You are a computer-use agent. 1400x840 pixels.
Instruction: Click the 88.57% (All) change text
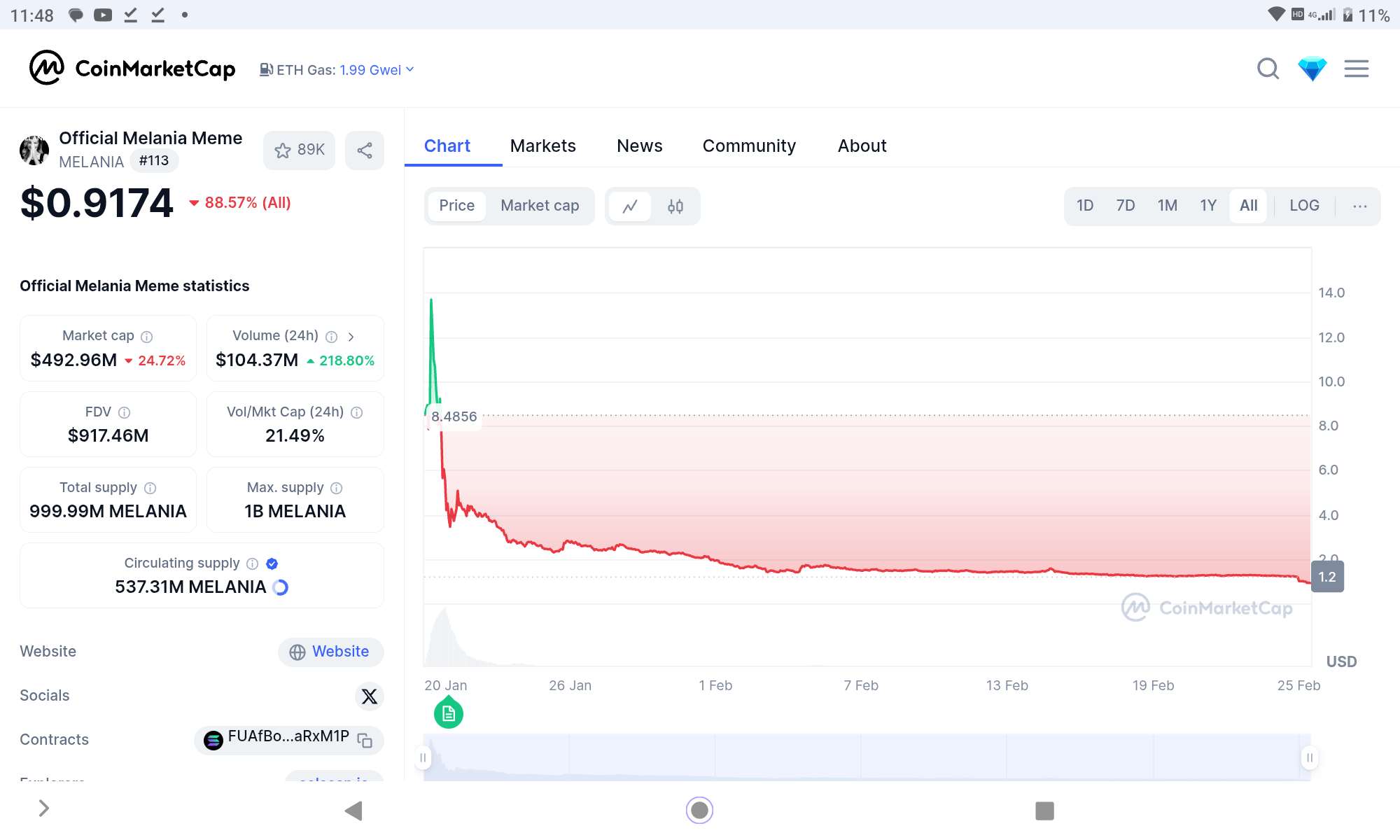[247, 203]
